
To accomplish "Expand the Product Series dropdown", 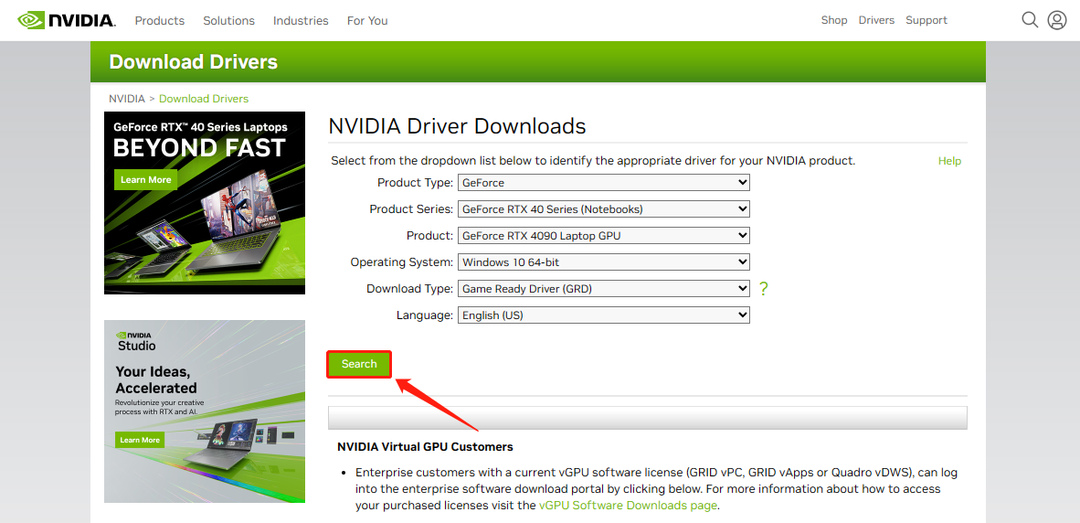I will [603, 209].
